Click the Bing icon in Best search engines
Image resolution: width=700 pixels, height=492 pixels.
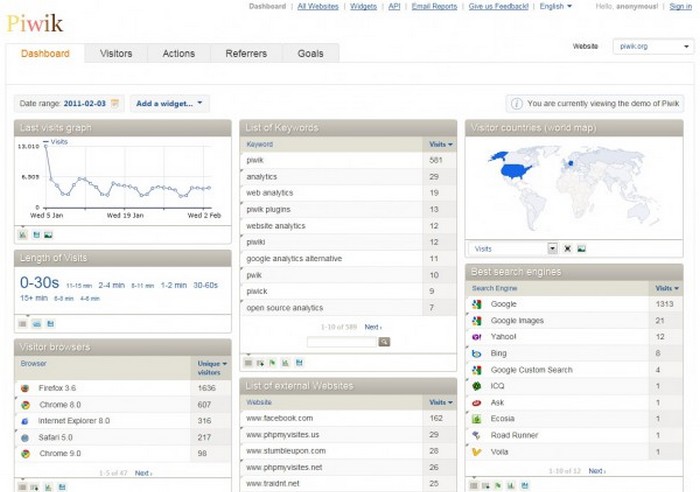[x=477, y=354]
